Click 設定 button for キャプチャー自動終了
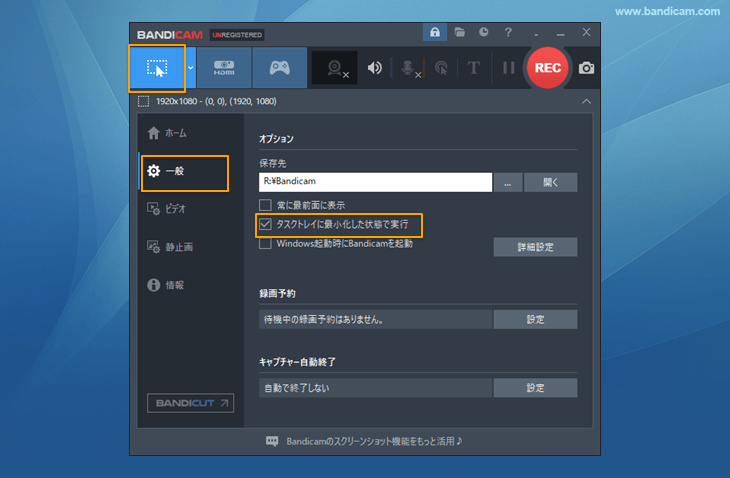Image resolution: width=730 pixels, height=478 pixels. (x=535, y=388)
